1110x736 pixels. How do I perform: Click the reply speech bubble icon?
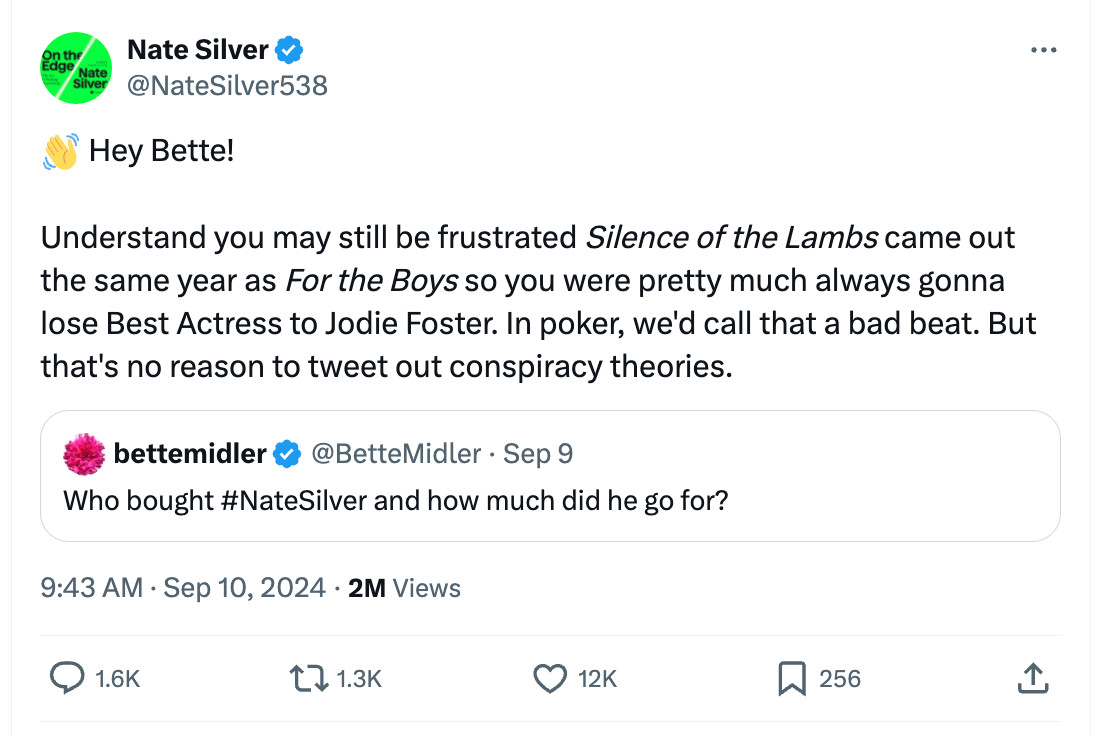click(x=67, y=679)
